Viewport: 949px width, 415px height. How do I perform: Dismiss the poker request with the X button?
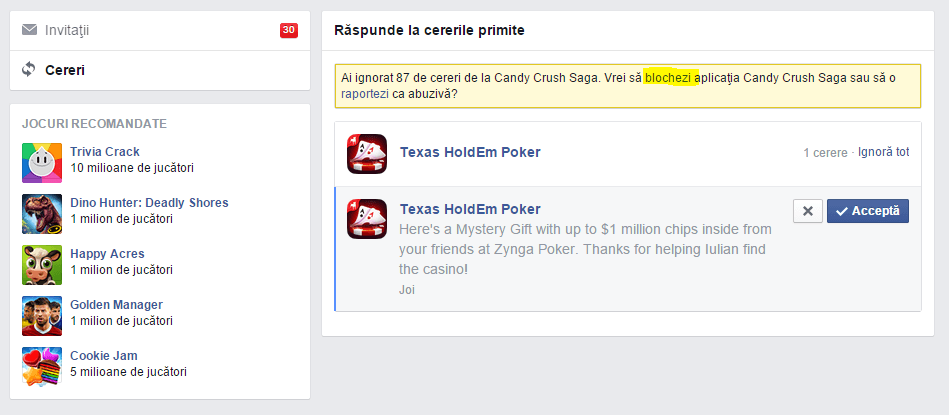(x=807, y=211)
